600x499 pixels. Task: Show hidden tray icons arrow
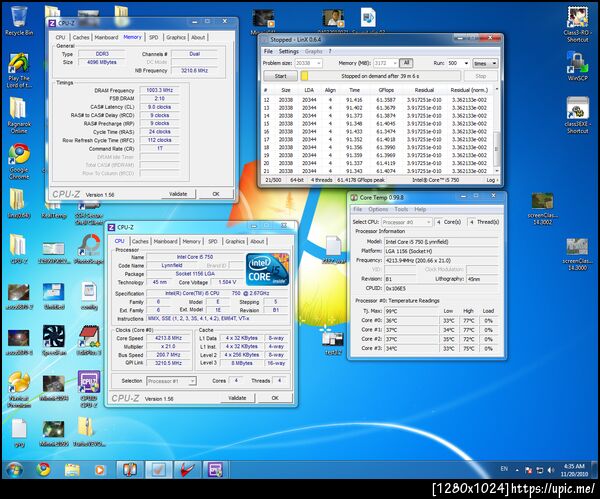(x=517, y=470)
